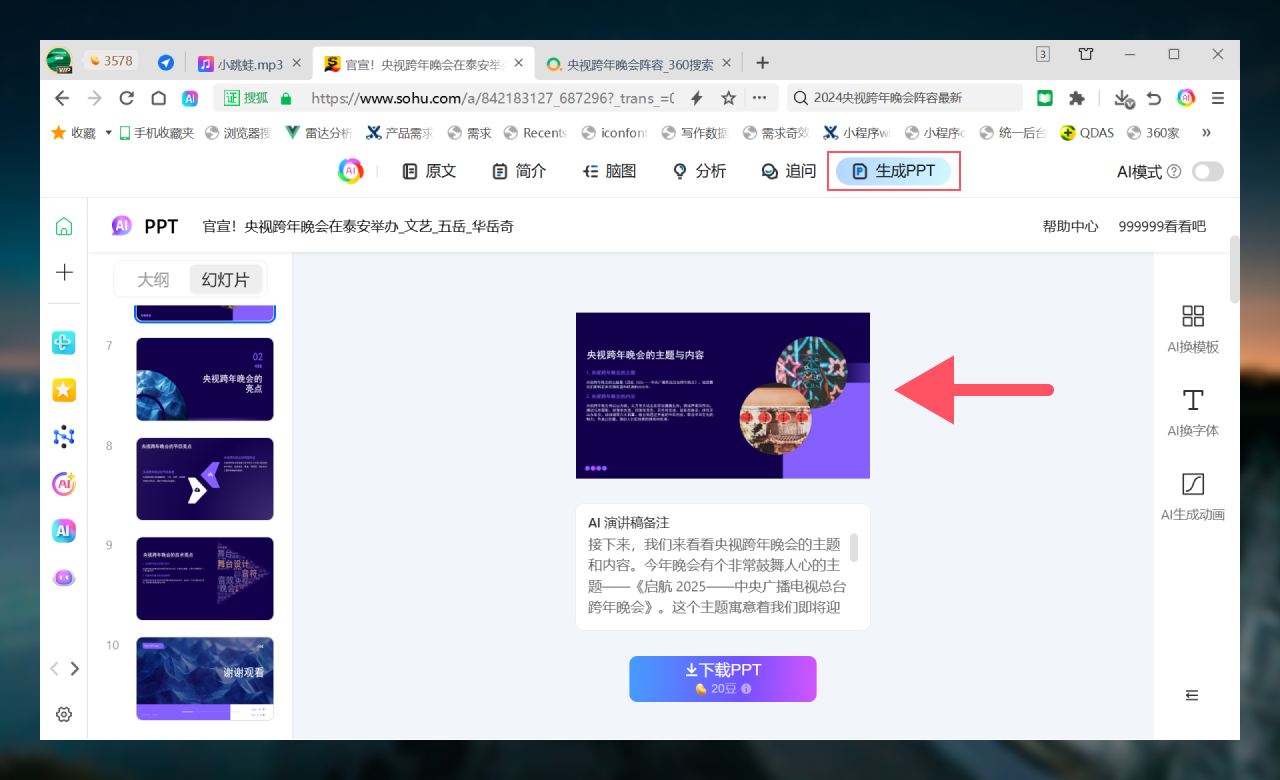
Task: Click the plus icon in left sidebar
Action: coord(64,272)
